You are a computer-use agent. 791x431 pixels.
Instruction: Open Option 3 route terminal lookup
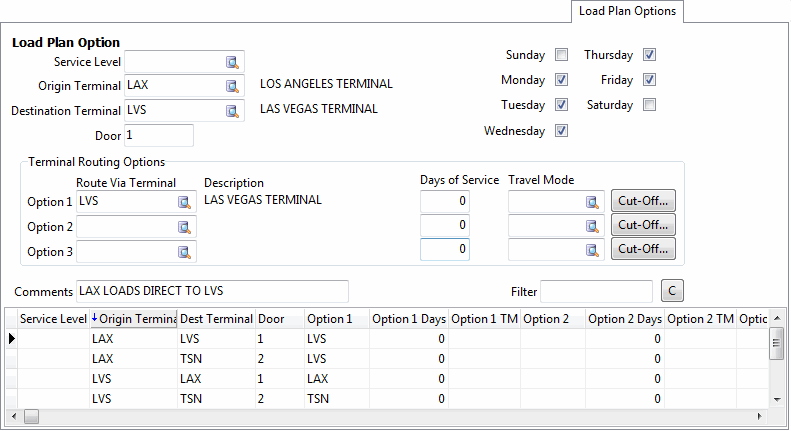pos(184,251)
